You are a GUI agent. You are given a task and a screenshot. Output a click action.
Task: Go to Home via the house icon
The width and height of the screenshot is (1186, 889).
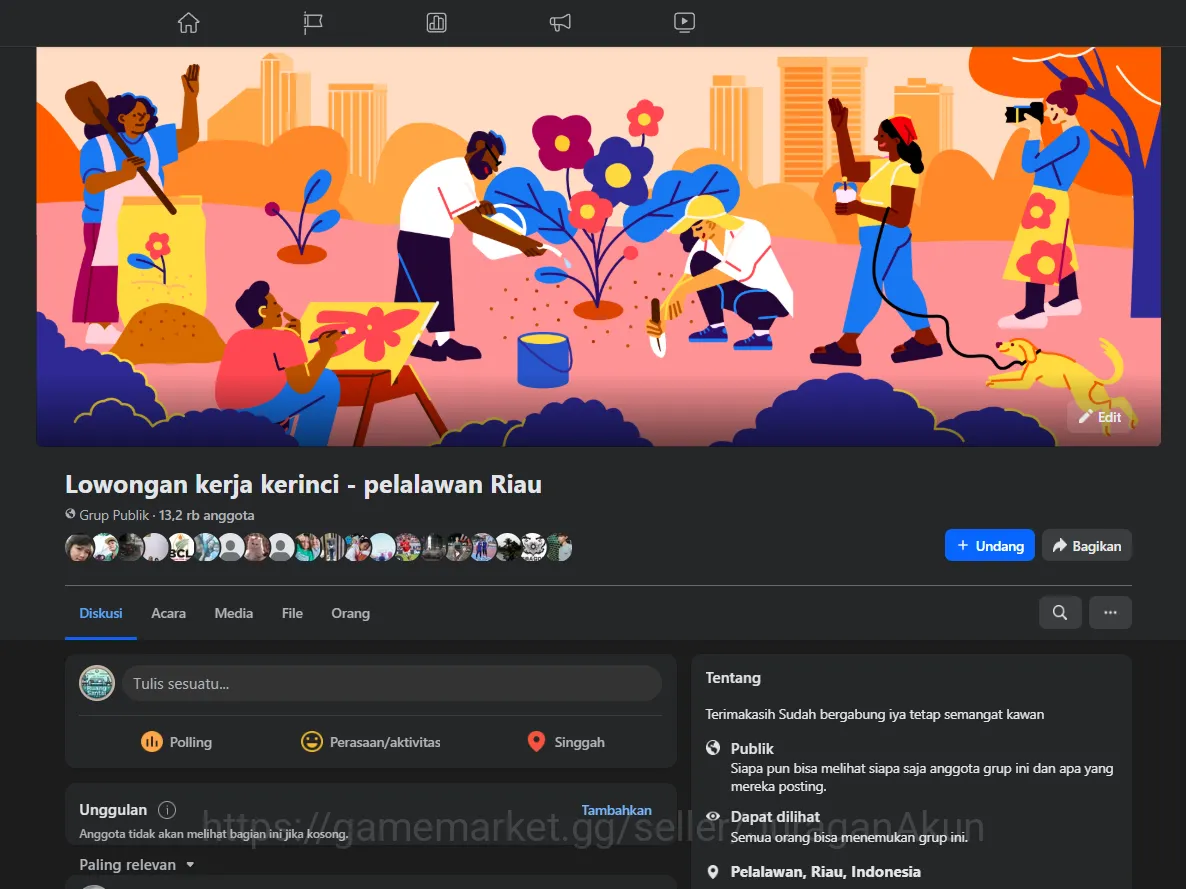(x=188, y=23)
